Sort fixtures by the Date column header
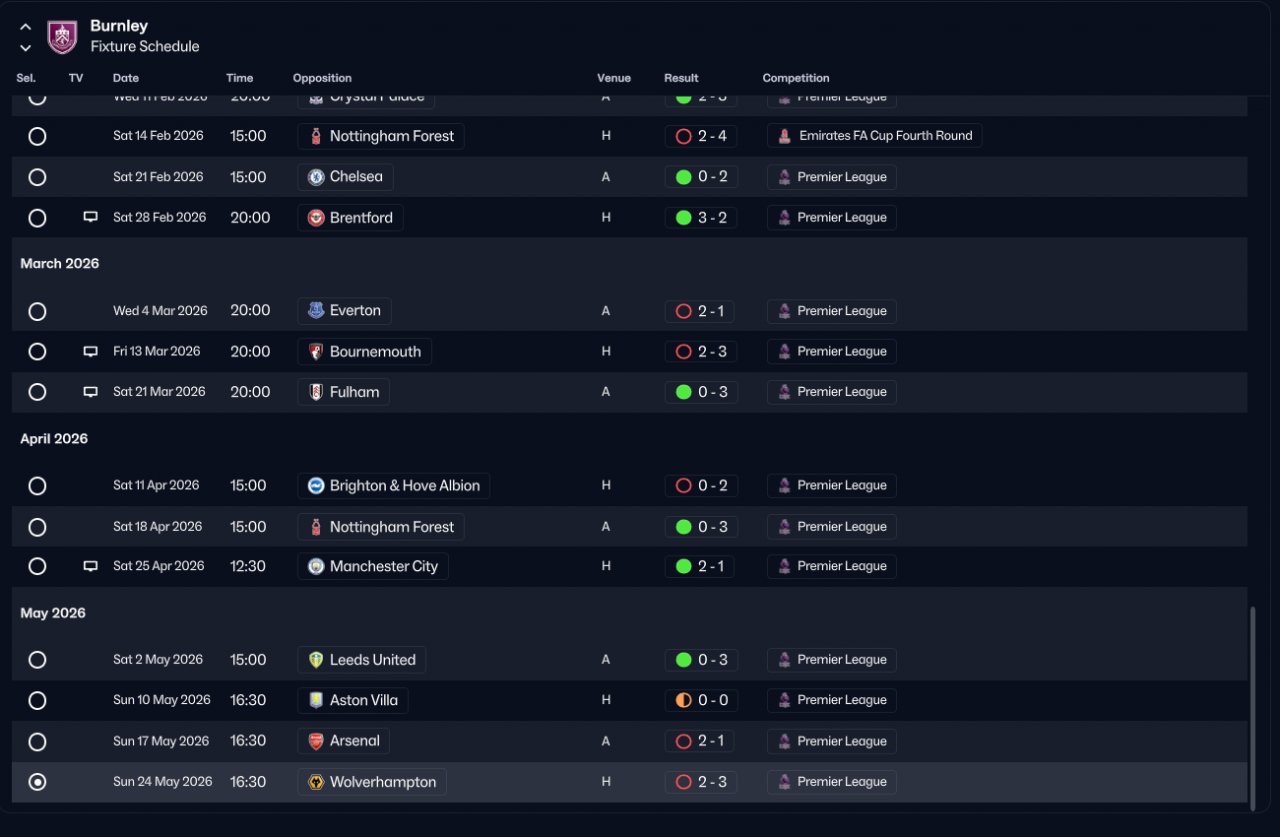Screen dimensions: 1280x837 [126, 78]
